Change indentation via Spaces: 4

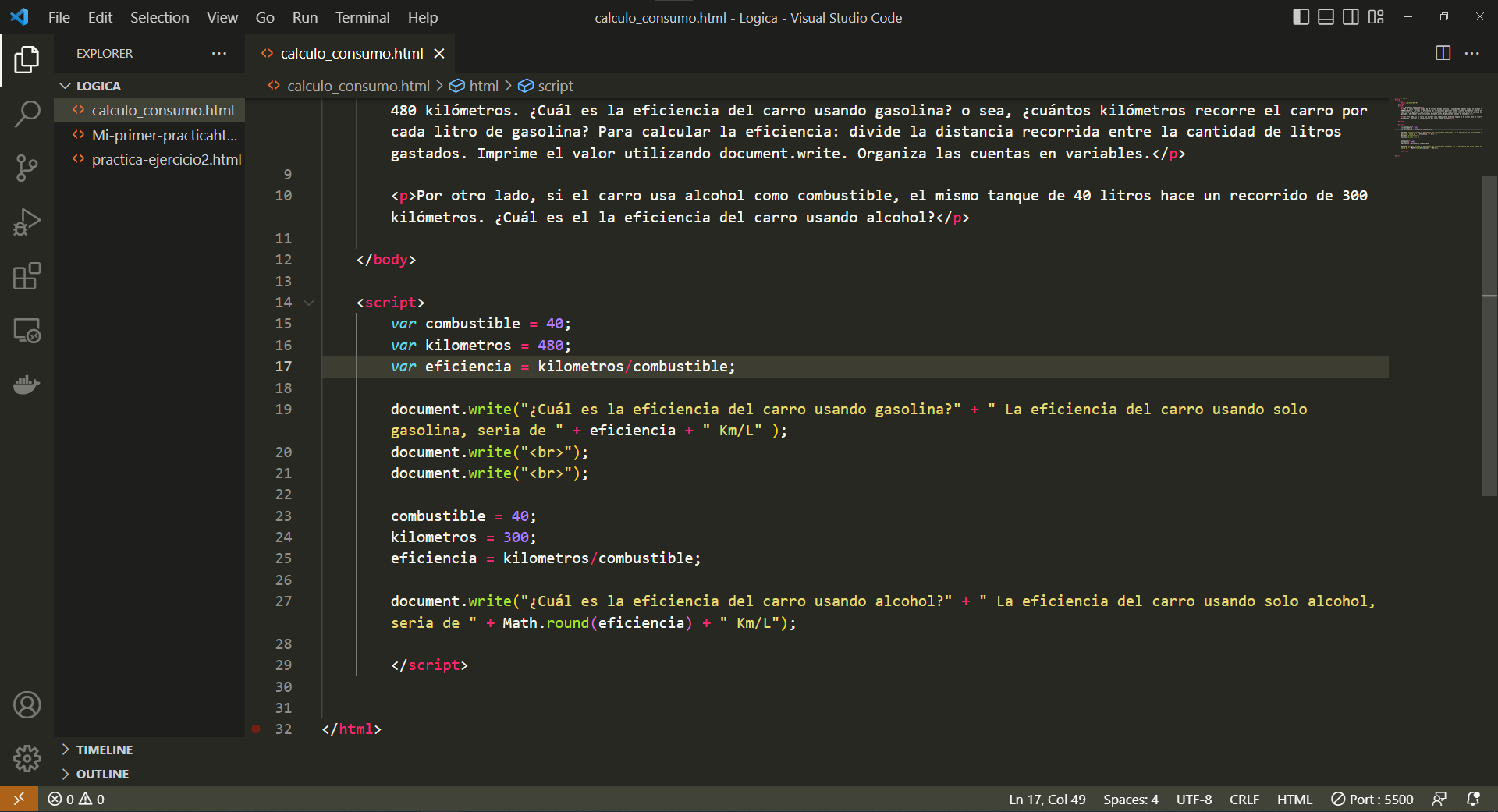tap(1131, 799)
